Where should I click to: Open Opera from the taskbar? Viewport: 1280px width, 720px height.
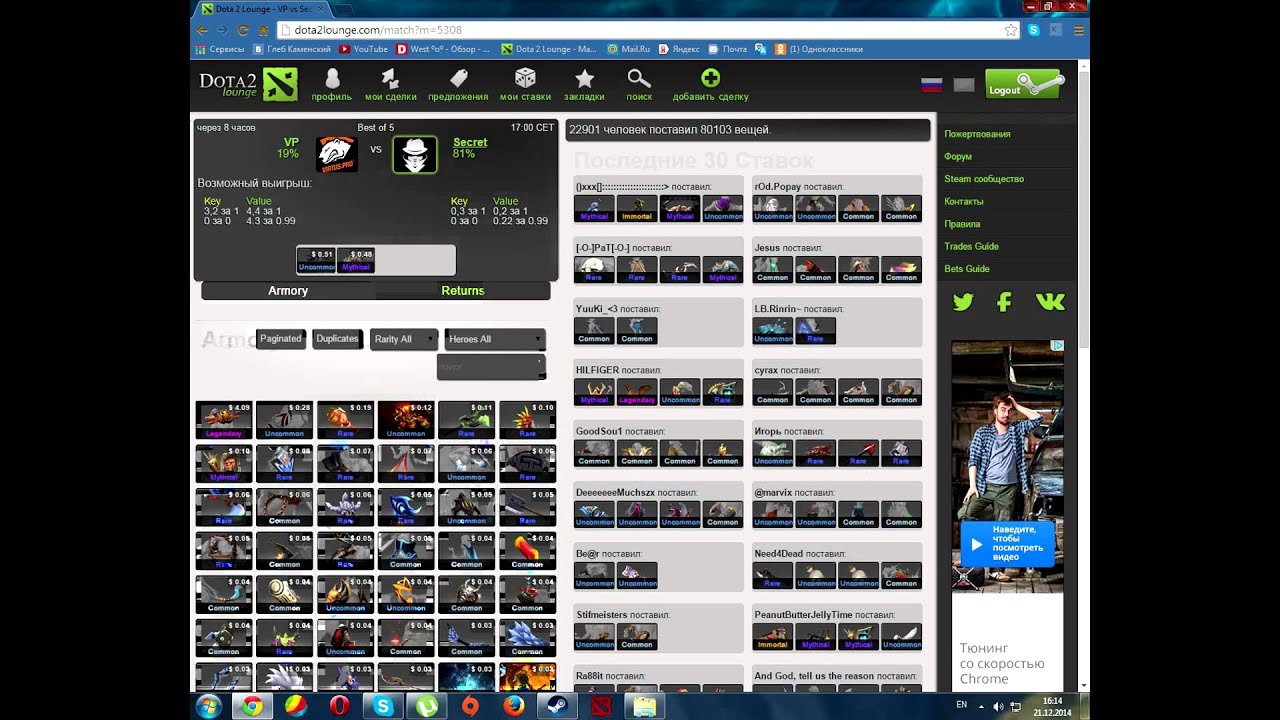[339, 706]
